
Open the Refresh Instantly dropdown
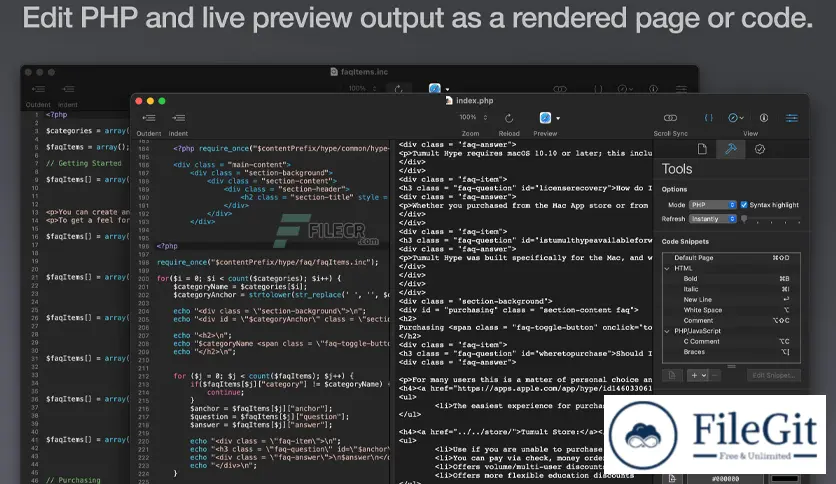(x=712, y=219)
